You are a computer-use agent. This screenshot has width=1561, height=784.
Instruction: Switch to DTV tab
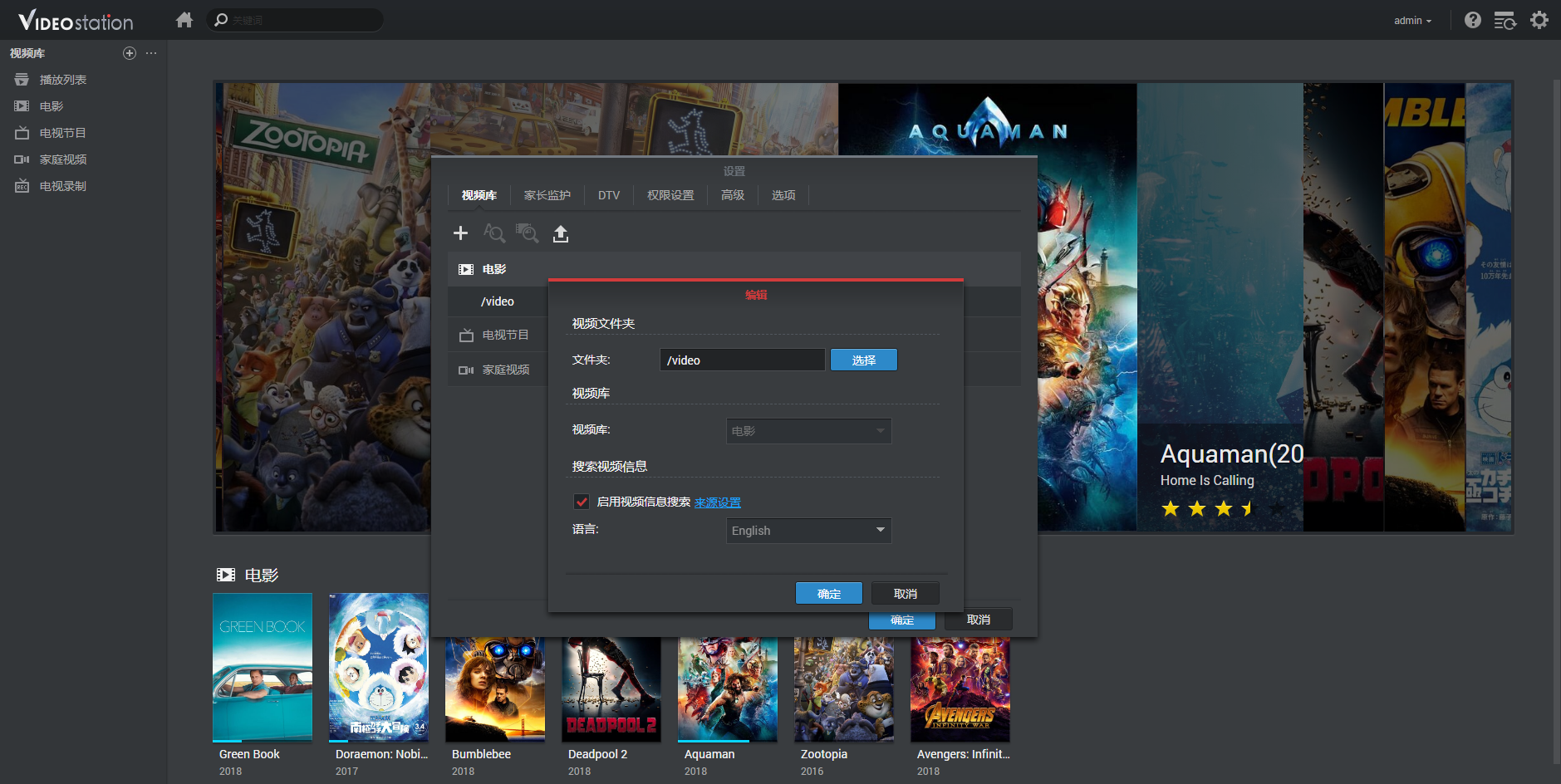click(x=609, y=195)
